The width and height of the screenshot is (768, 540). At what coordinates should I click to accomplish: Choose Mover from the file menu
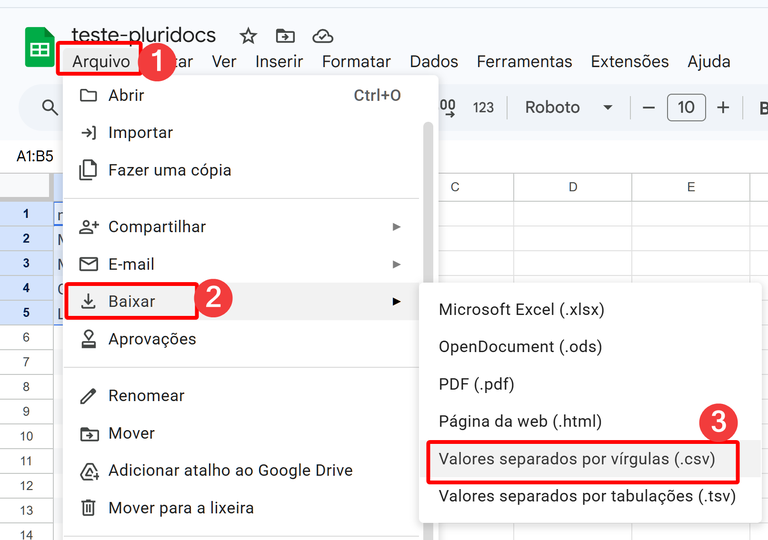(x=242, y=433)
